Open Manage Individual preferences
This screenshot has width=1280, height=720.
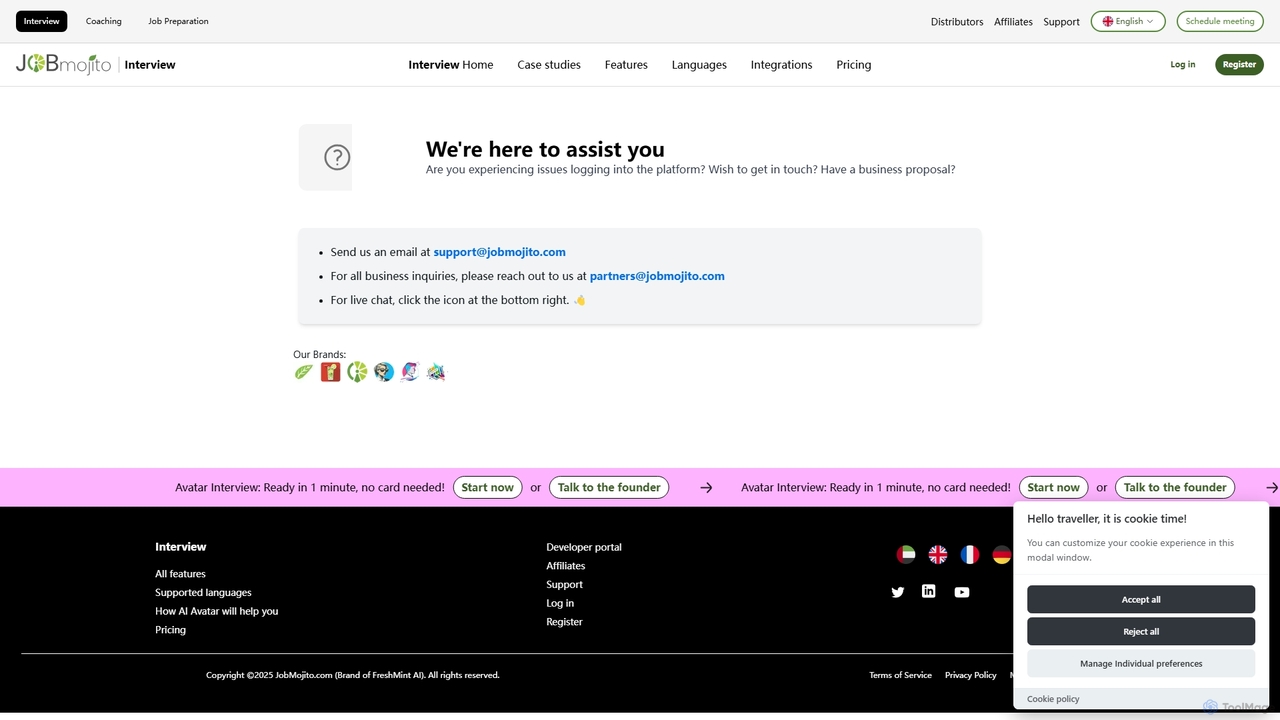coord(1141,664)
